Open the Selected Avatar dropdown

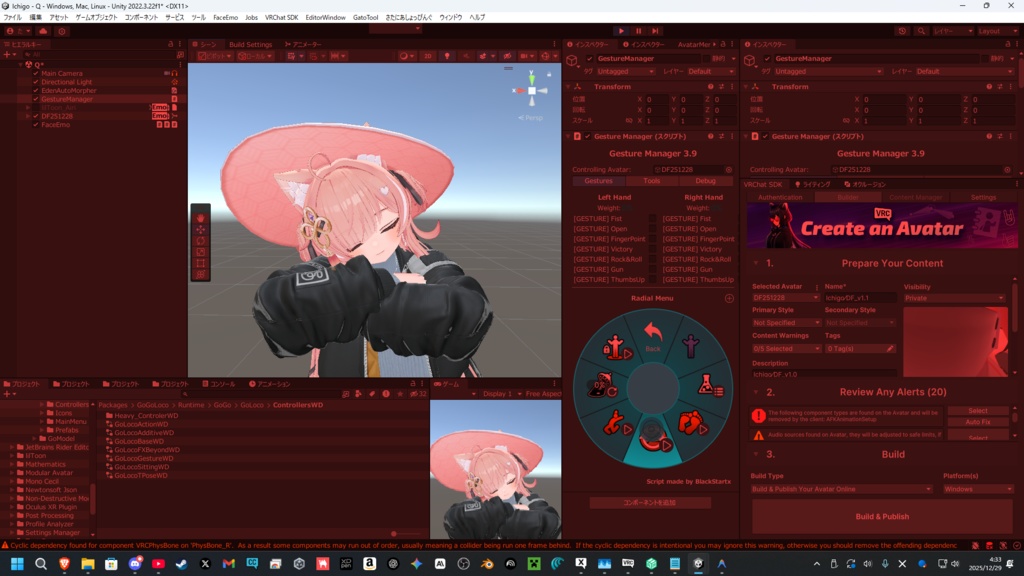point(785,298)
